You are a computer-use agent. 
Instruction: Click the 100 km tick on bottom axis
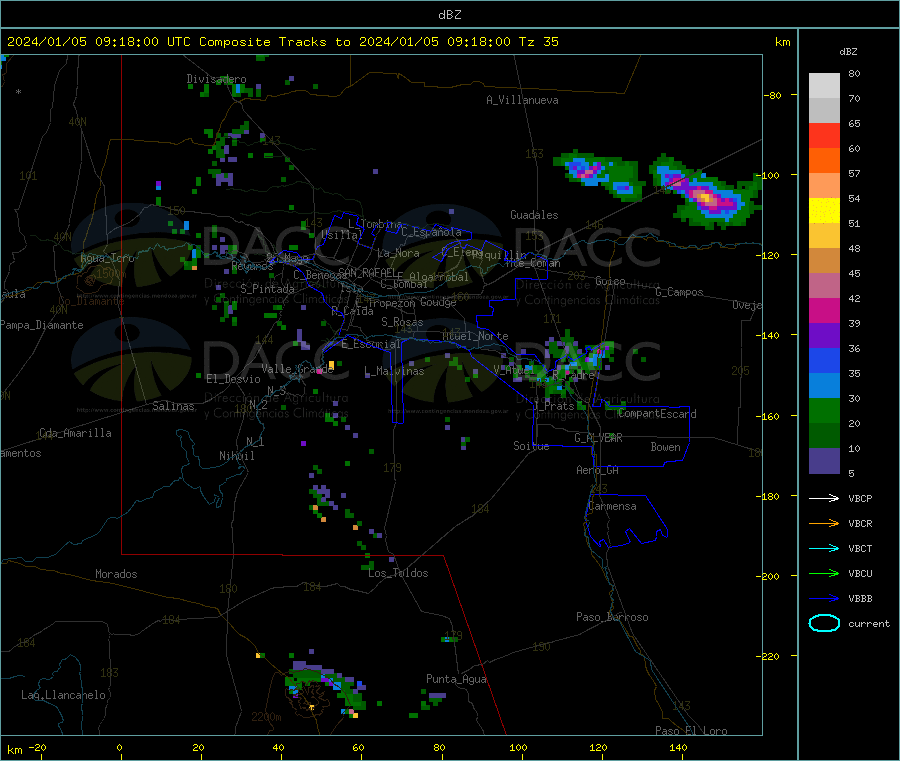(518, 747)
